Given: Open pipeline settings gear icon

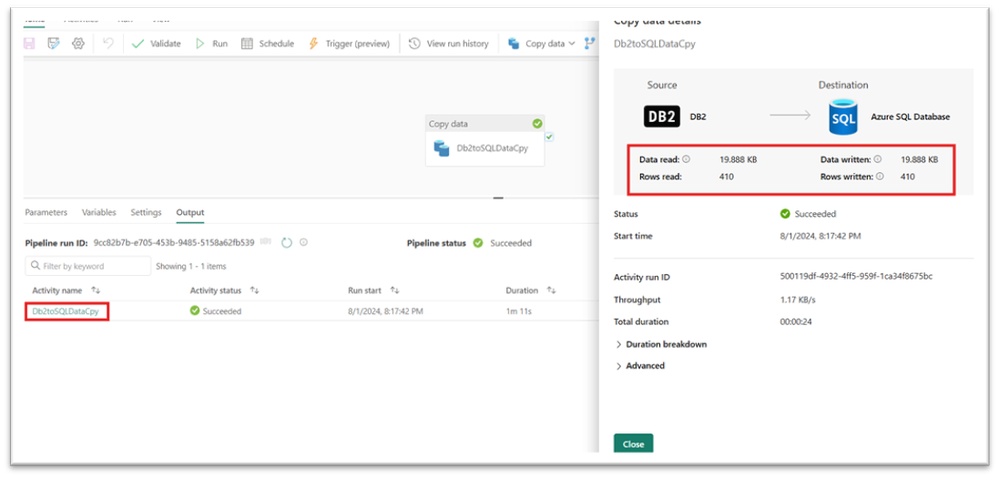Looking at the screenshot, I should (x=78, y=43).
